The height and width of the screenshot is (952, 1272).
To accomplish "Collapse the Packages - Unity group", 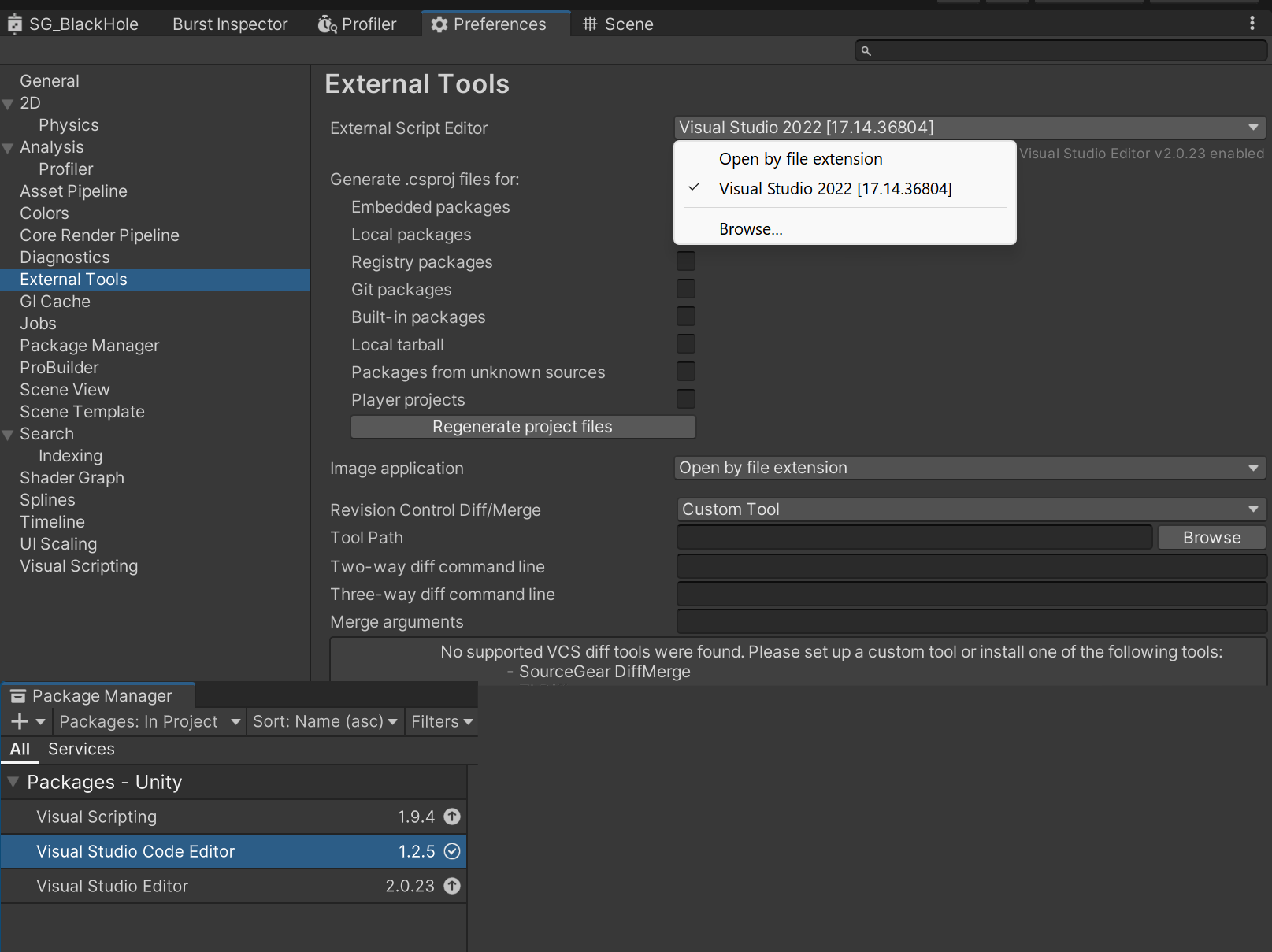I will pos(13,782).
